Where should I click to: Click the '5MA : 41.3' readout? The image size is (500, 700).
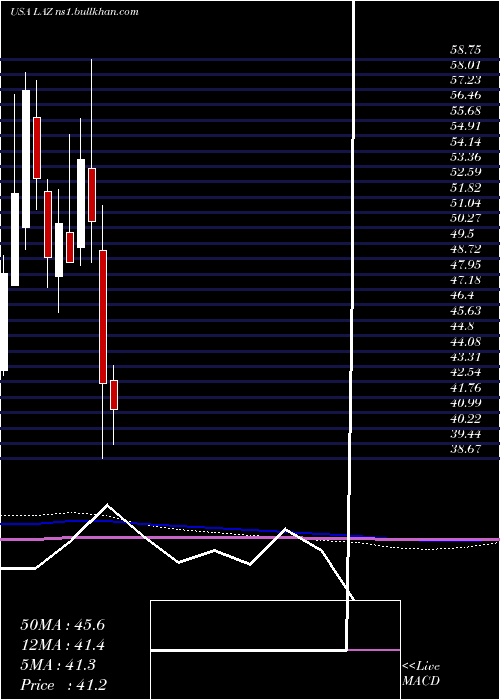(58, 664)
